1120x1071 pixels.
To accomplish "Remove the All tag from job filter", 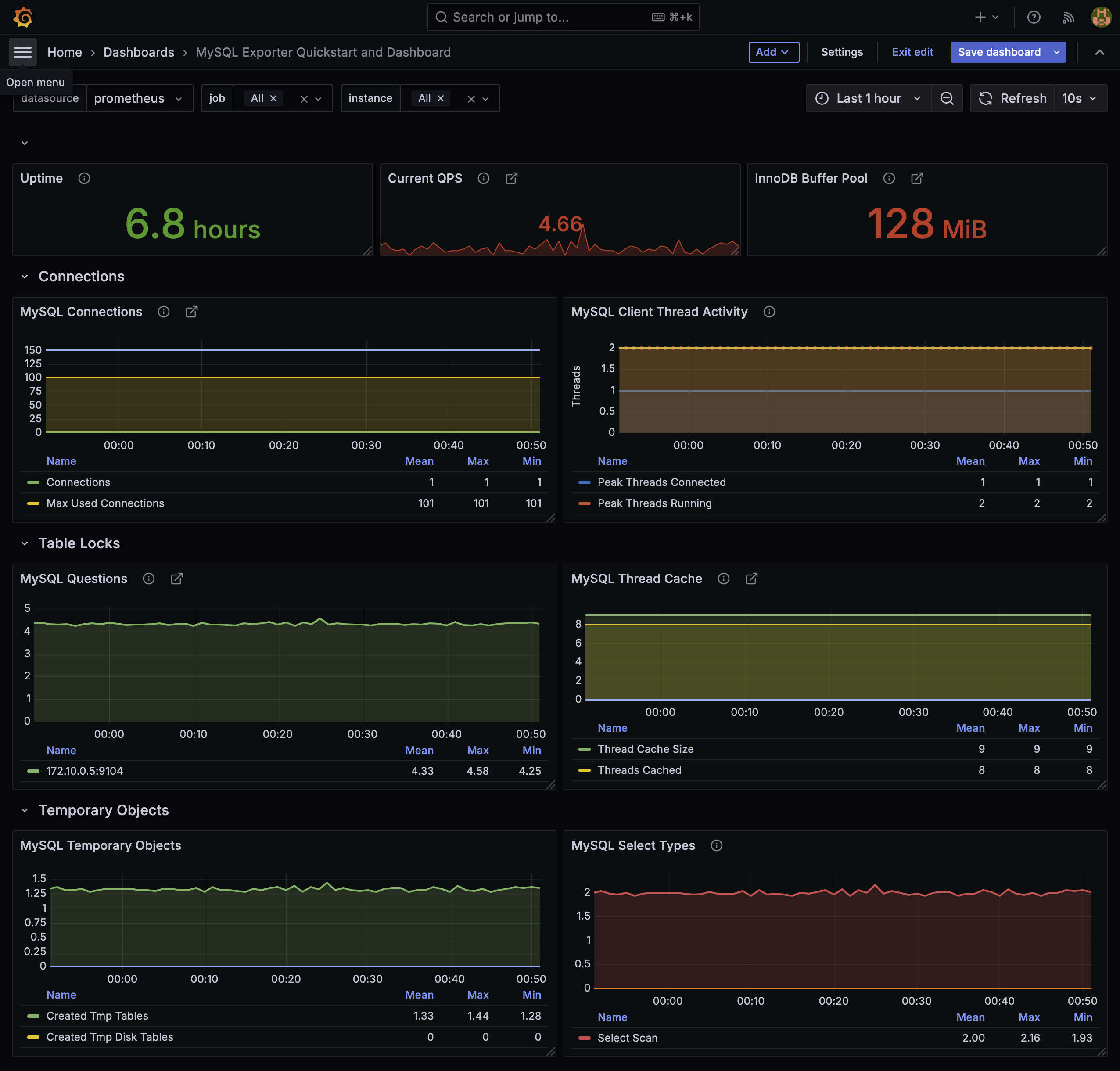I will click(x=273, y=98).
